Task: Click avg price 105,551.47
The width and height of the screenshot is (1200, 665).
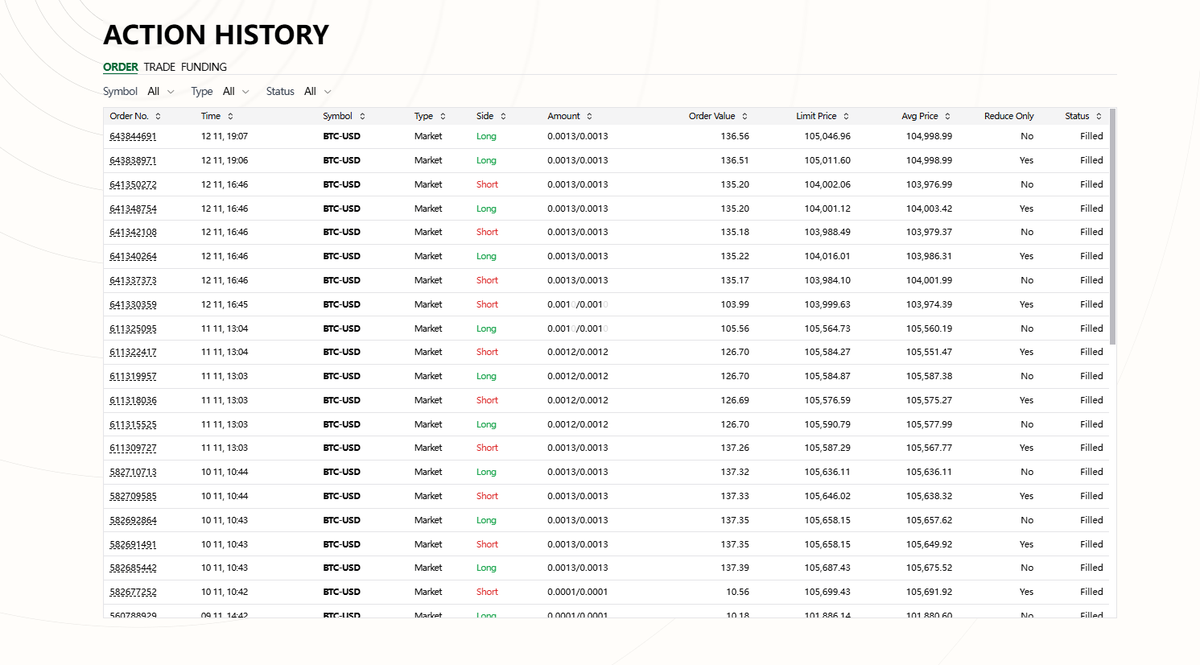Action: click(x=929, y=352)
